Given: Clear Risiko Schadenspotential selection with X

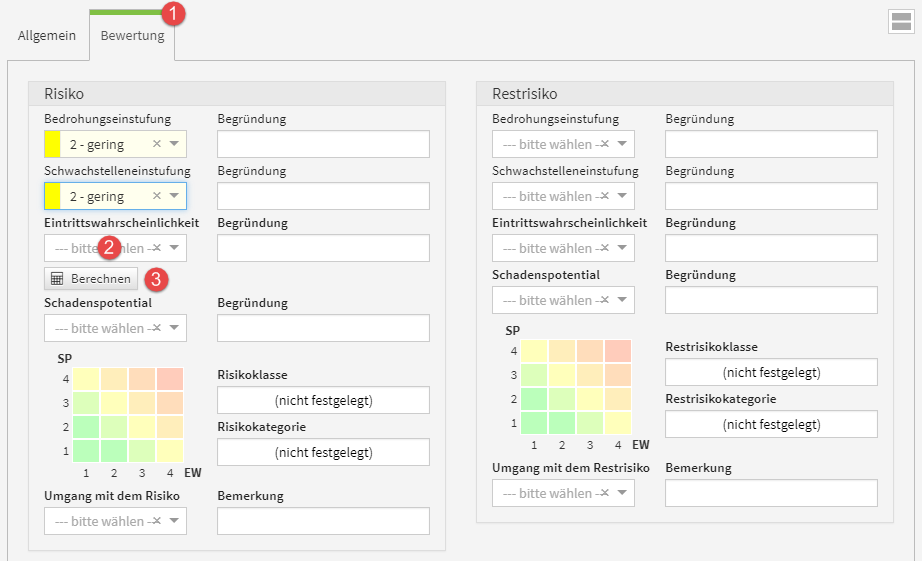Looking at the screenshot, I should coord(156,328).
